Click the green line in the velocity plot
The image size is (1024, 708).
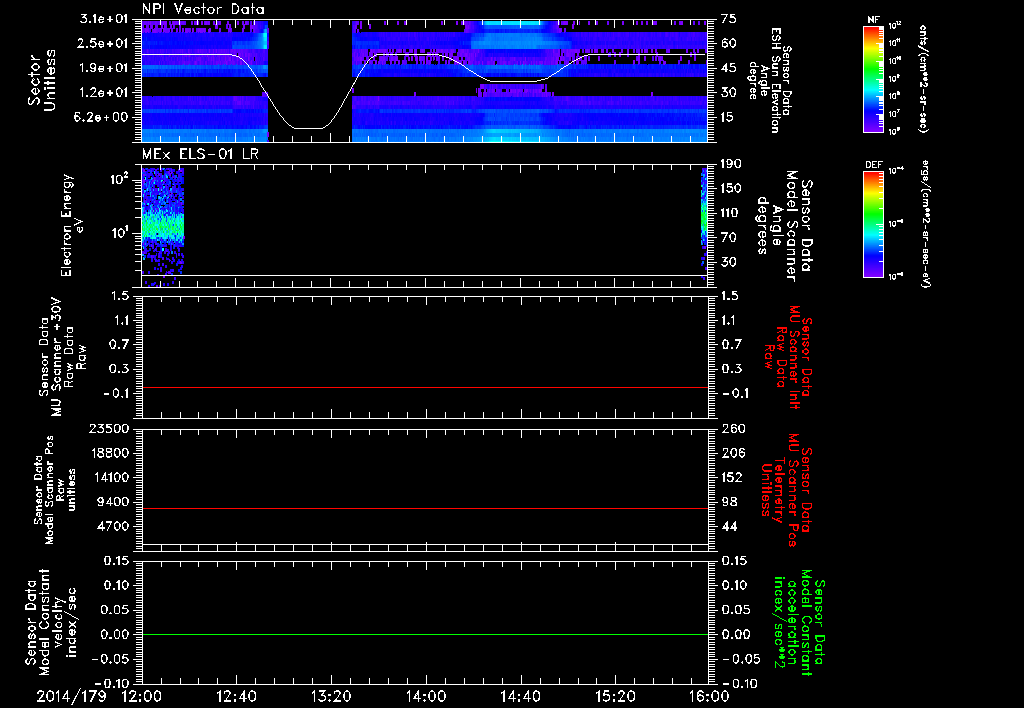pos(425,634)
